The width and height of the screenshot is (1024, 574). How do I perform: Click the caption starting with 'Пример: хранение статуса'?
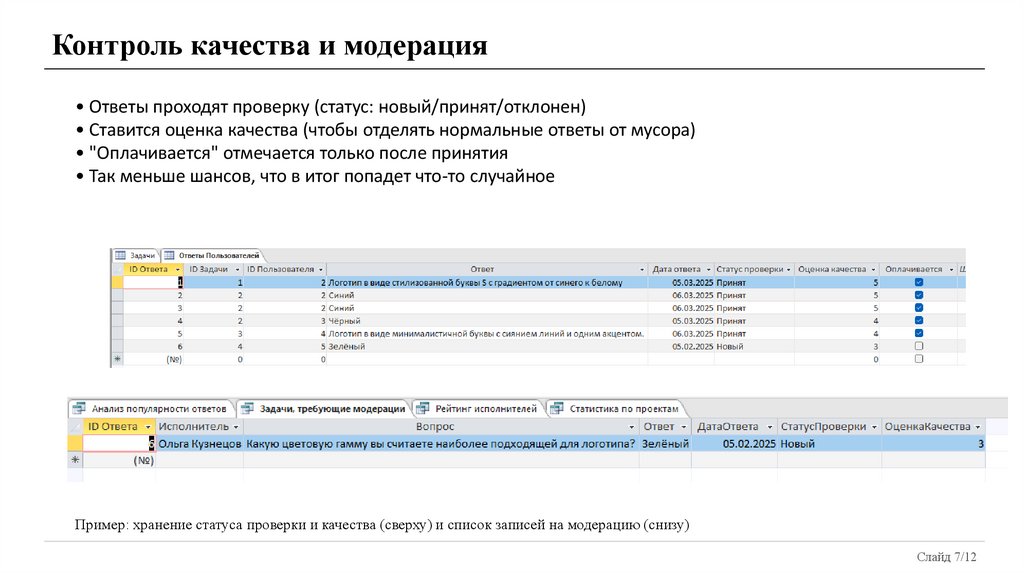(x=382, y=524)
